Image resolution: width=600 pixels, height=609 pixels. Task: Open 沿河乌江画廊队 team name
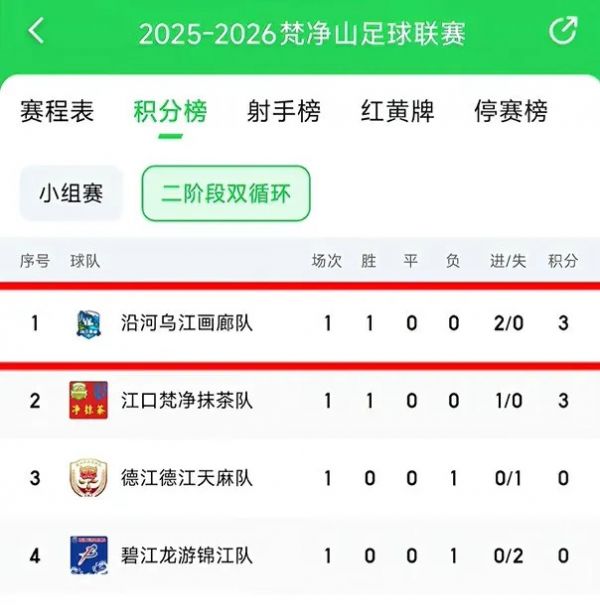(x=186, y=323)
